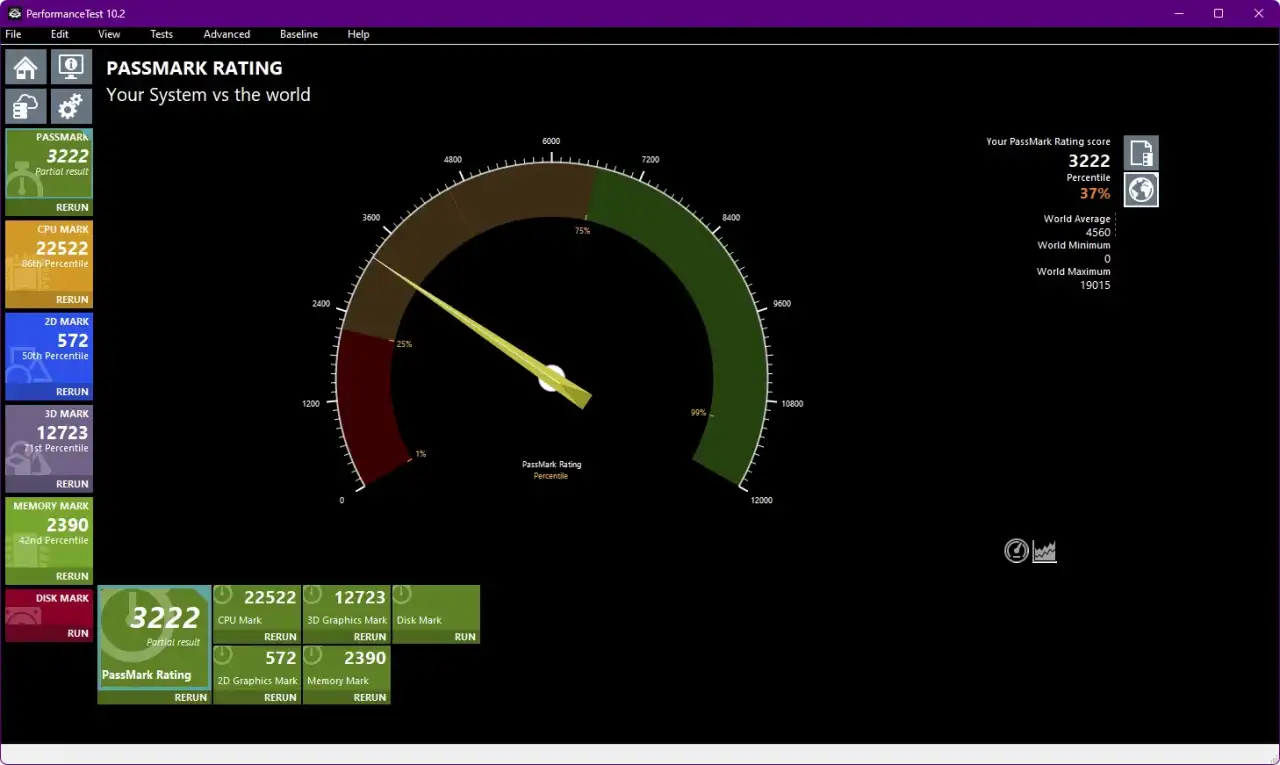Image resolution: width=1280 pixels, height=765 pixels.
Task: Open the File menu
Action: [x=13, y=34]
